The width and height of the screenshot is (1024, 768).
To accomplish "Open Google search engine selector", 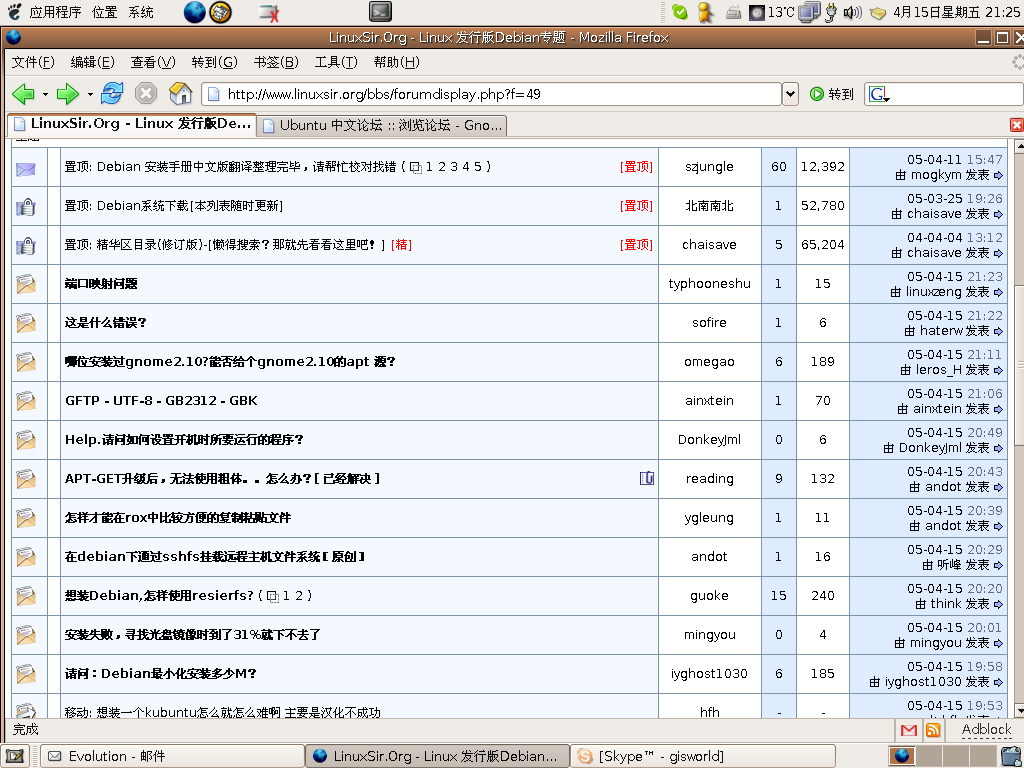I will click(879, 95).
